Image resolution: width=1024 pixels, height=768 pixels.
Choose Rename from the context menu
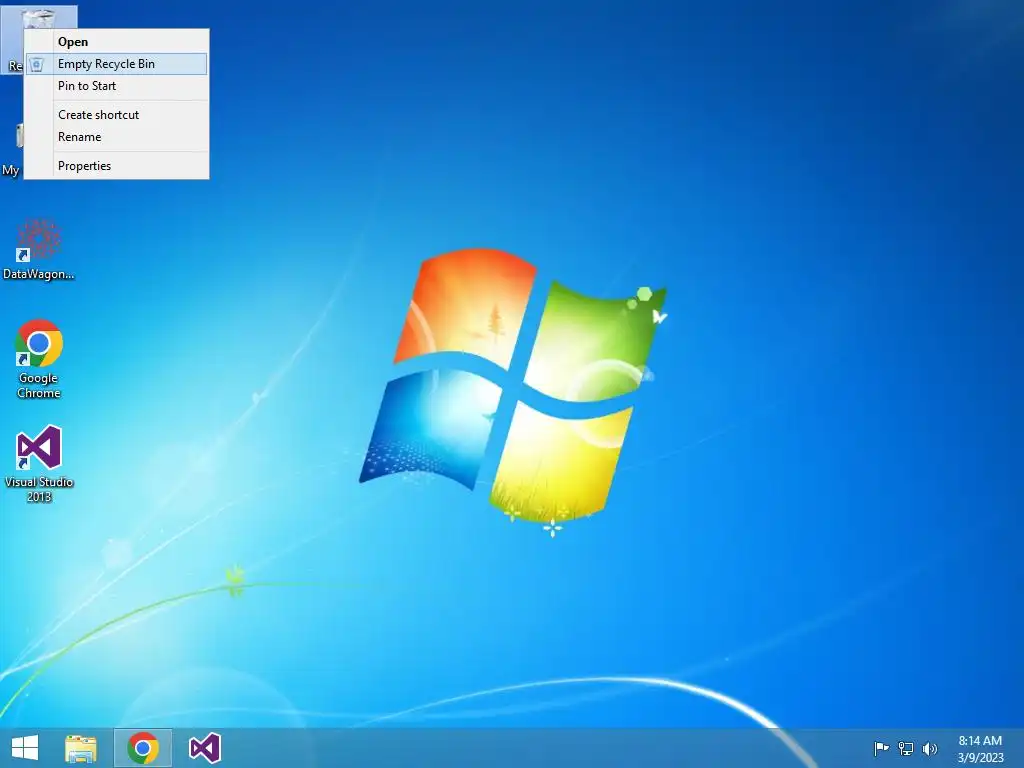point(116,137)
